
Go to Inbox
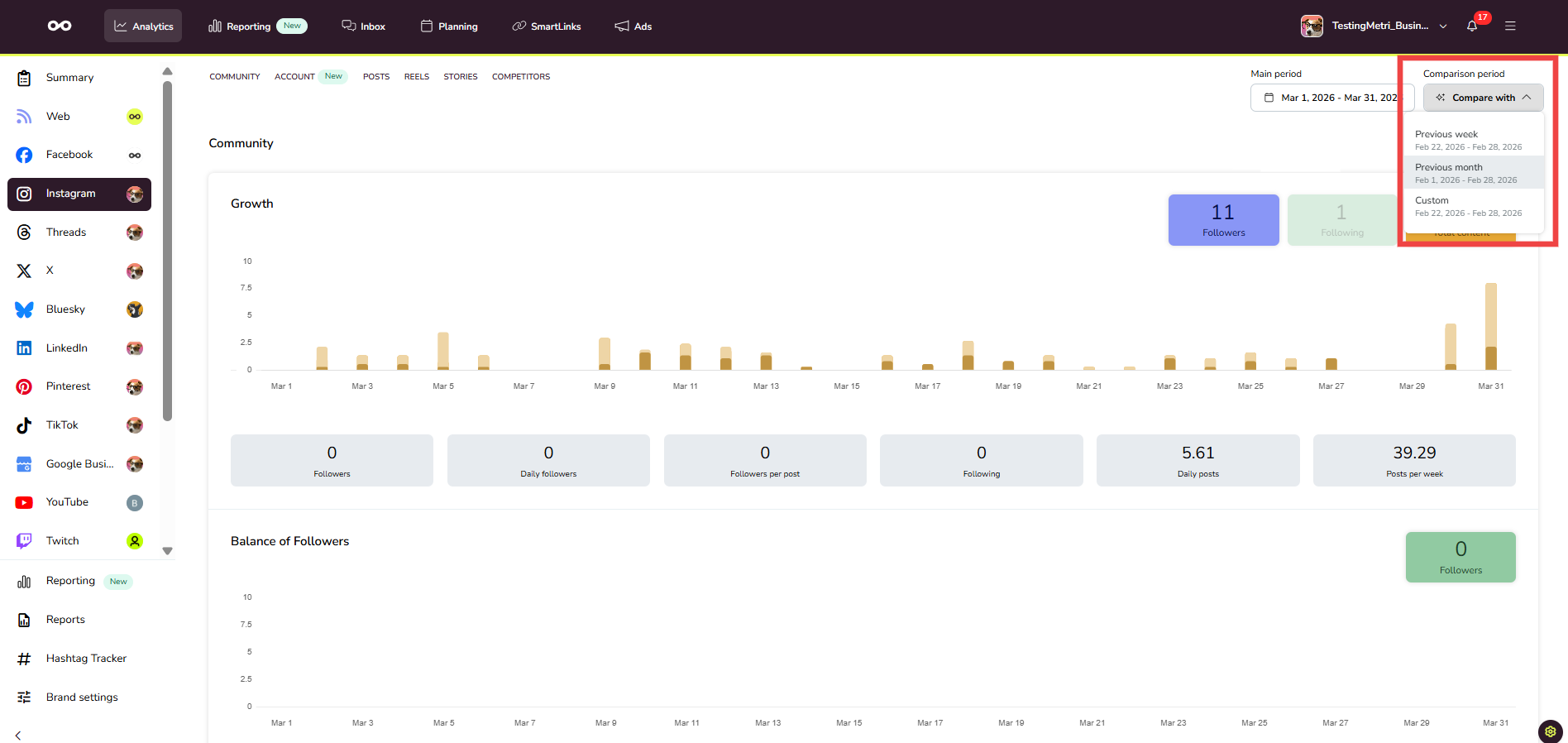pos(364,26)
